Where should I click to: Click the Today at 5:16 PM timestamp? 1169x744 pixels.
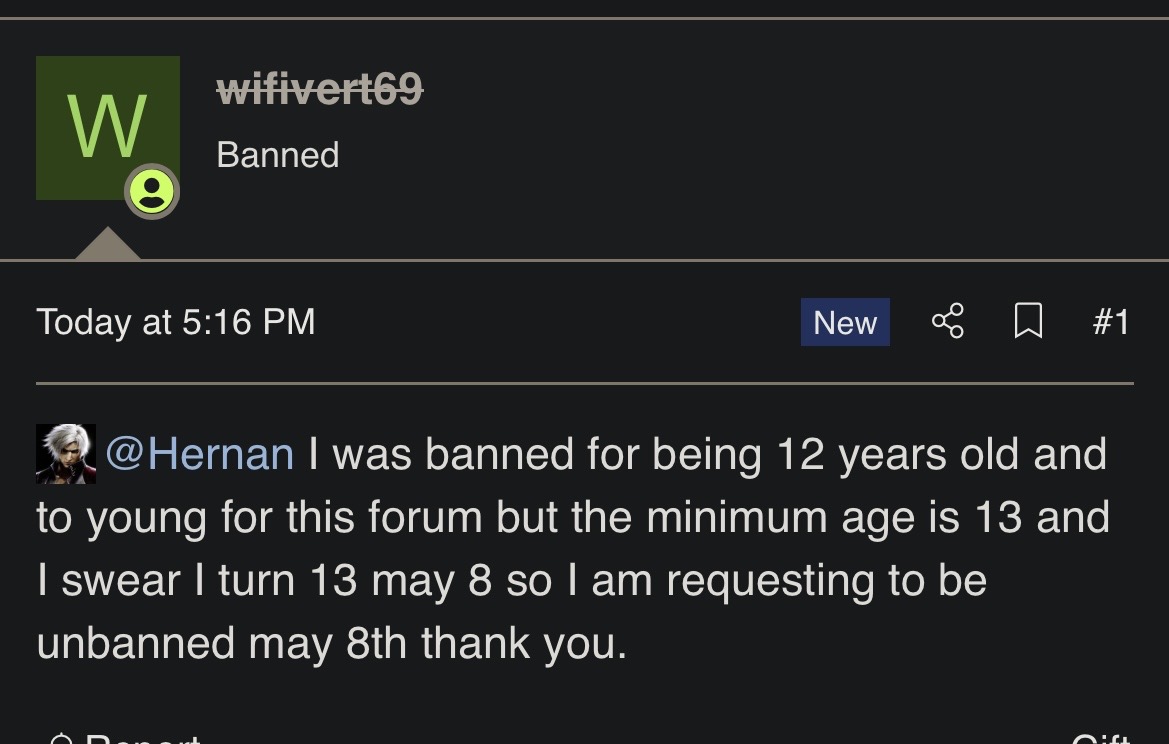[x=176, y=322]
